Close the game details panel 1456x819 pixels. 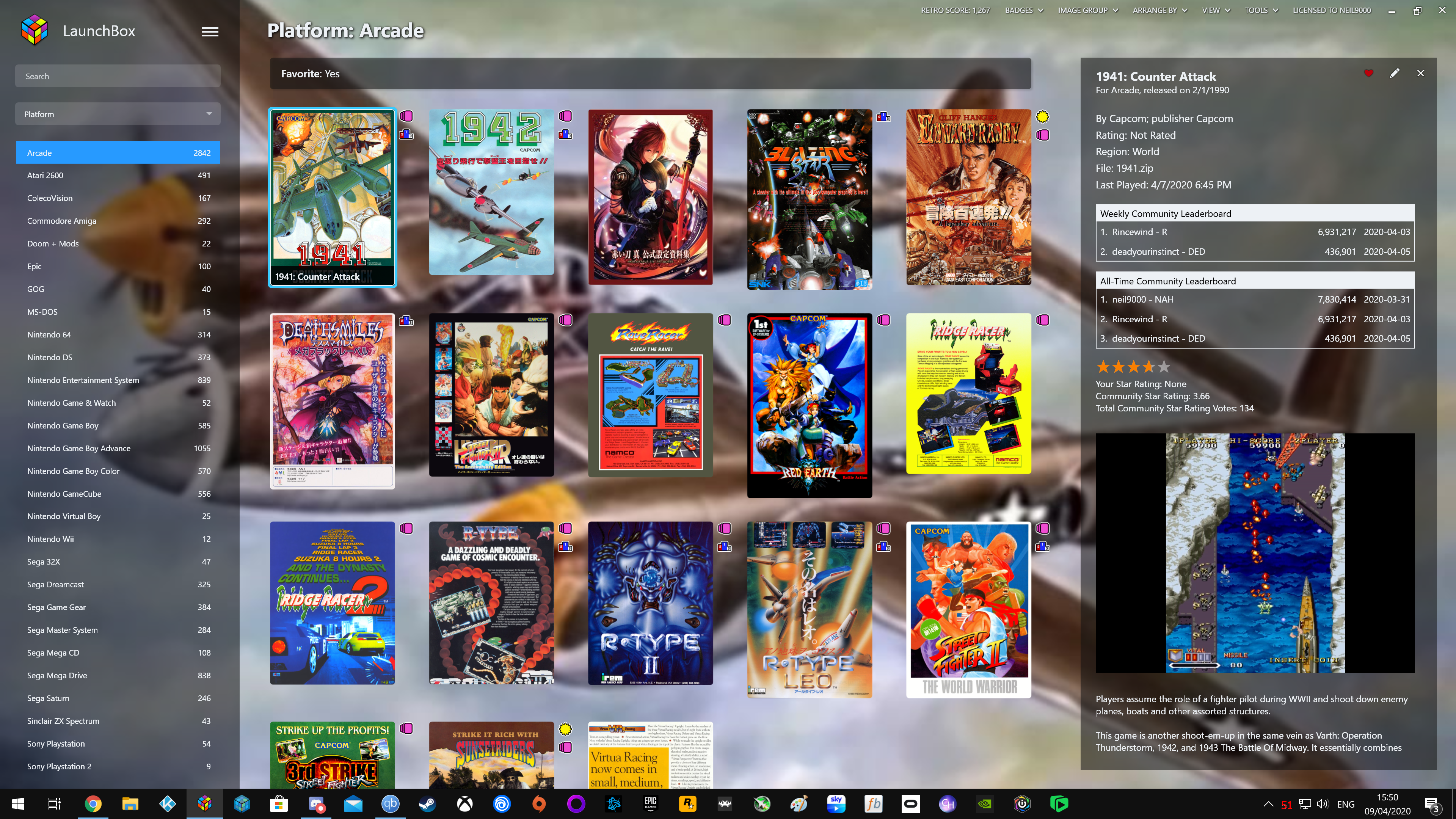pos(1420,73)
